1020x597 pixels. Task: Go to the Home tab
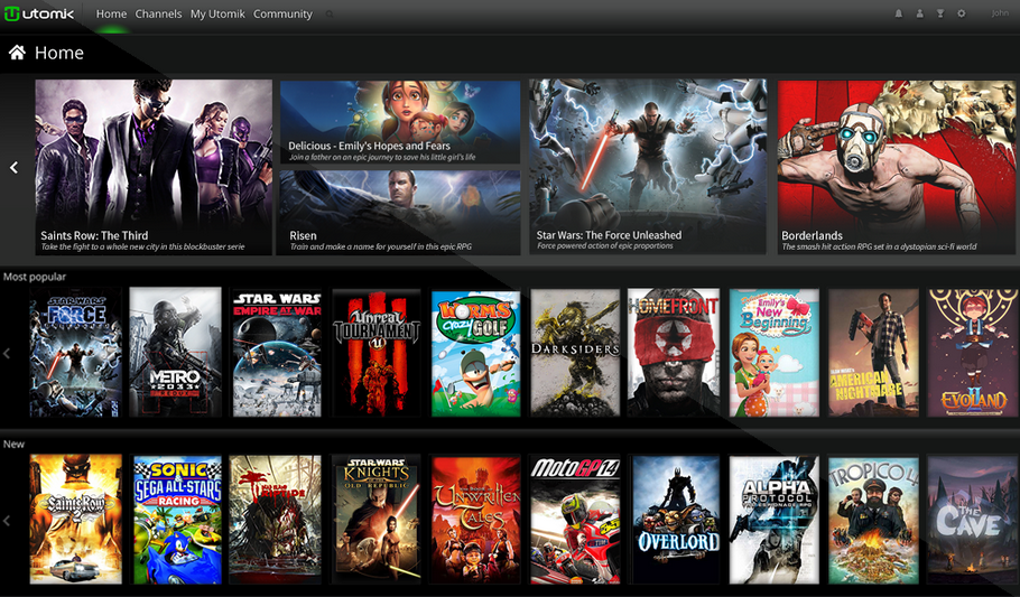coord(111,14)
